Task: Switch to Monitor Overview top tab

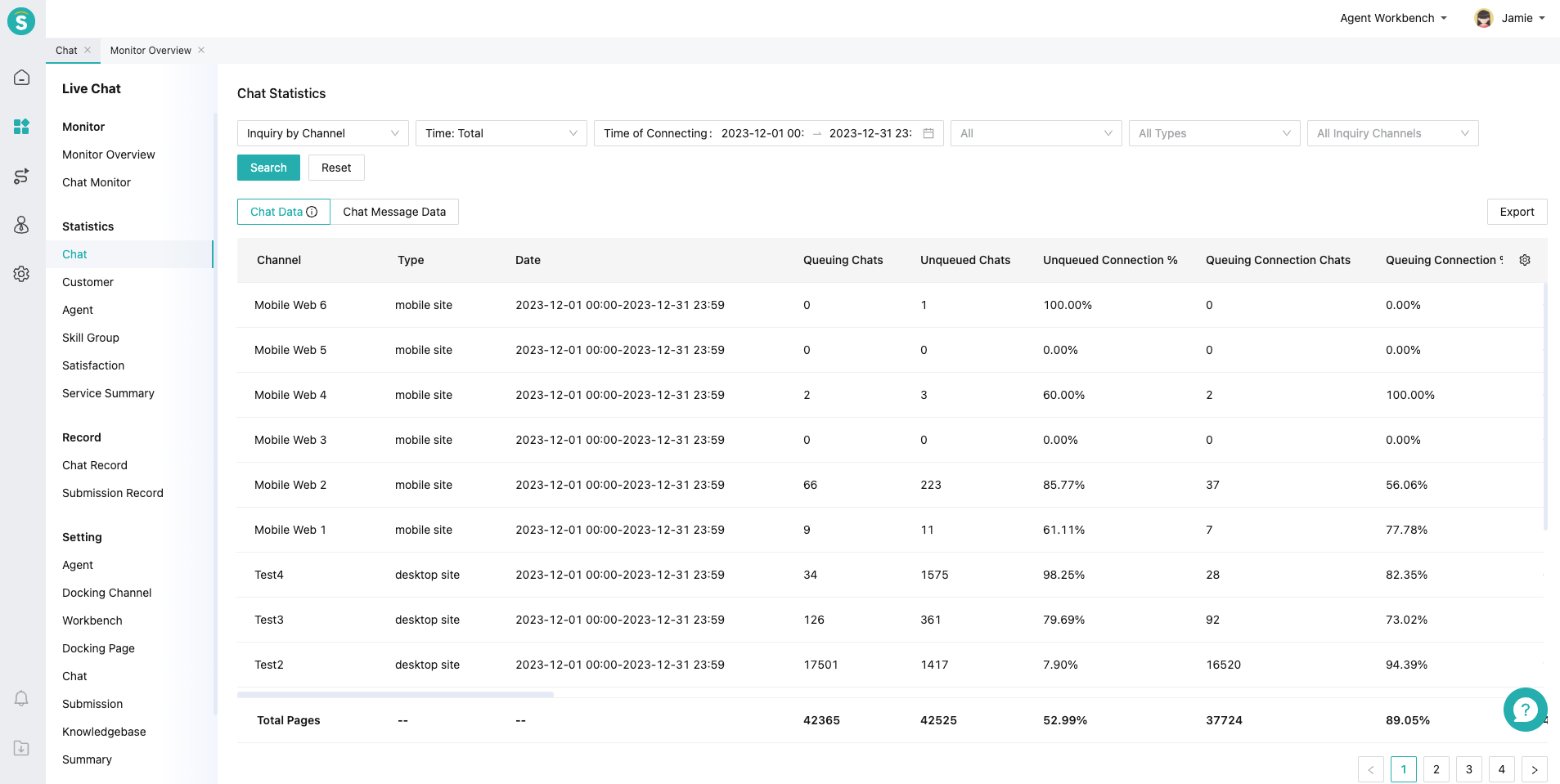Action: click(151, 50)
